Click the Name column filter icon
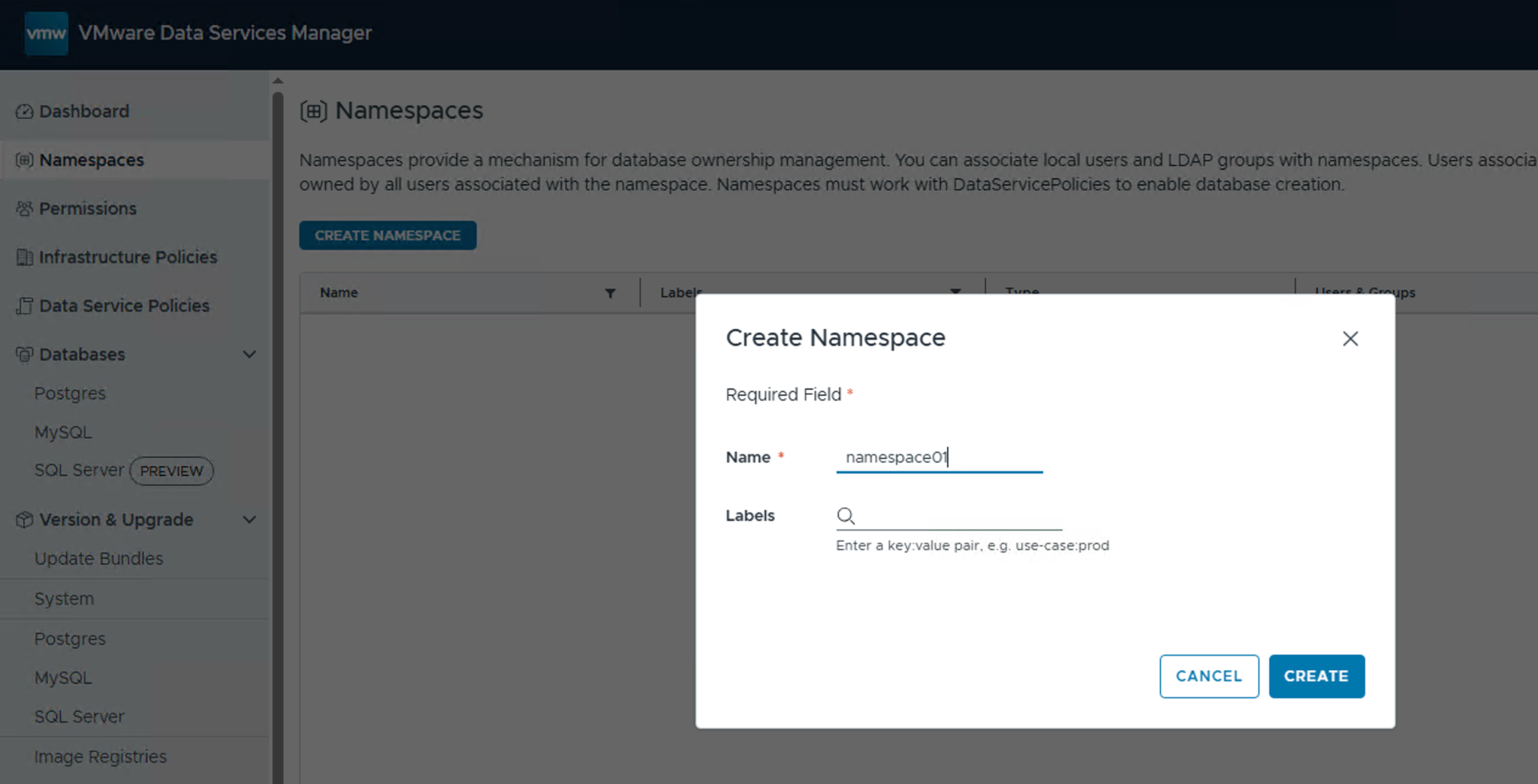 click(x=610, y=294)
